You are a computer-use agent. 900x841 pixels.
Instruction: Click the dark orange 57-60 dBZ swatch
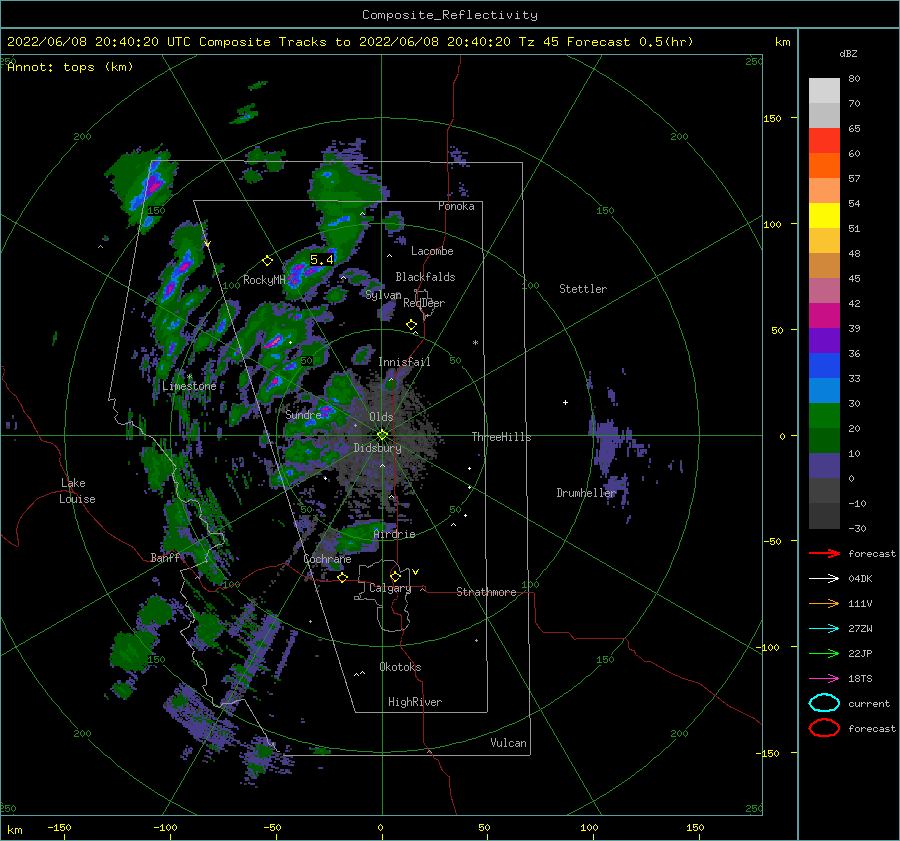point(824,165)
